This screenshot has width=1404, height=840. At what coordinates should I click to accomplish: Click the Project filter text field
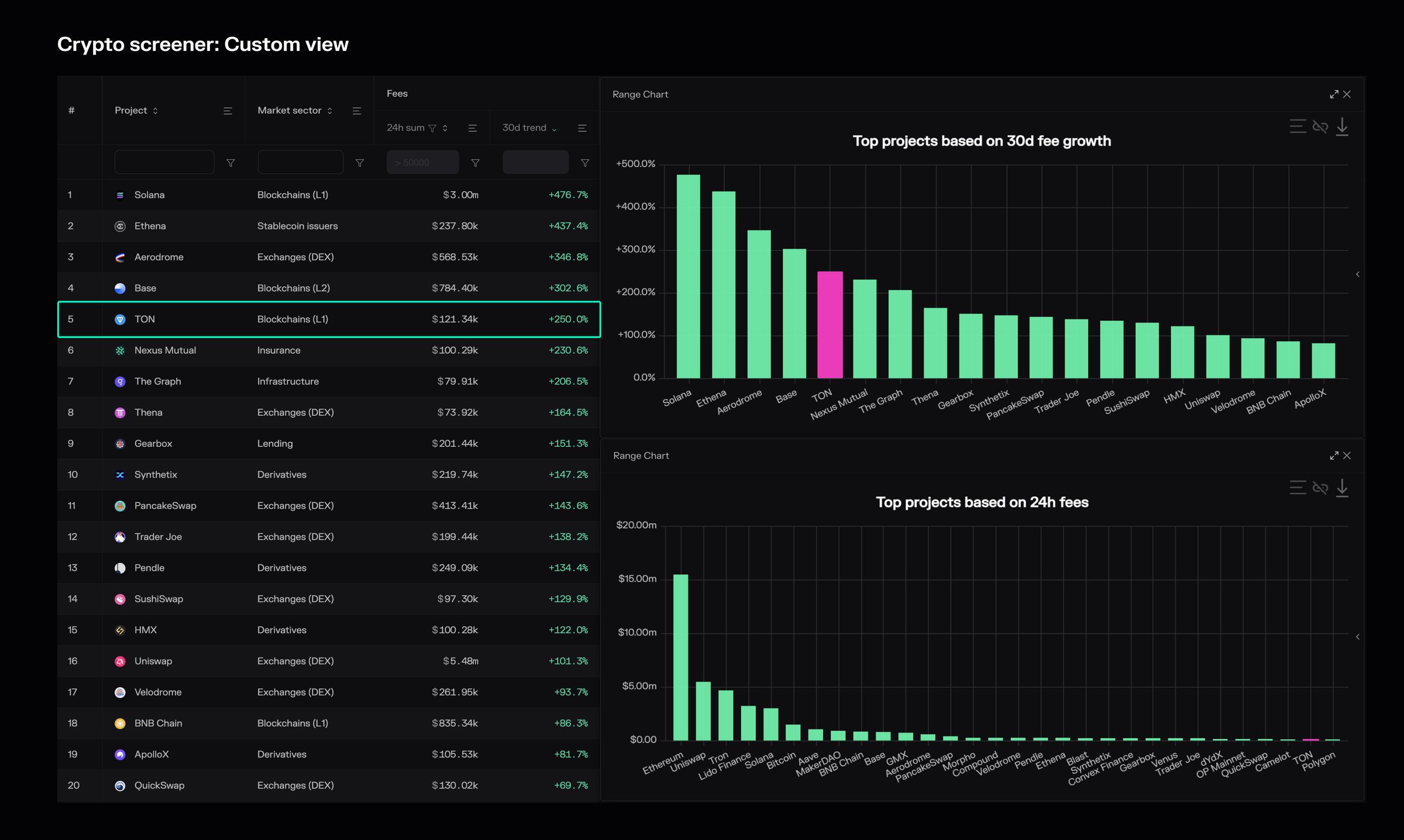(164, 163)
